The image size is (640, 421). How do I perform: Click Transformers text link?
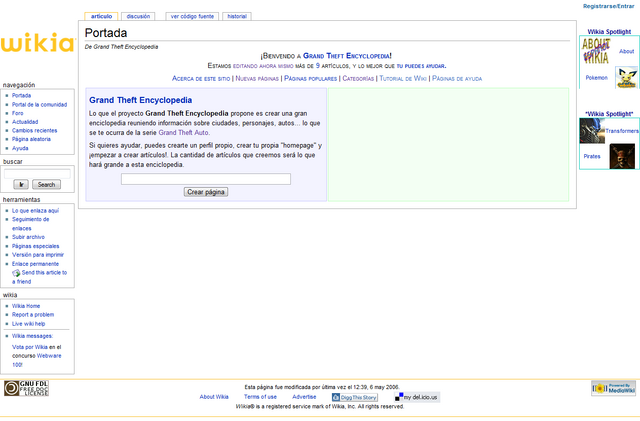pos(622,131)
